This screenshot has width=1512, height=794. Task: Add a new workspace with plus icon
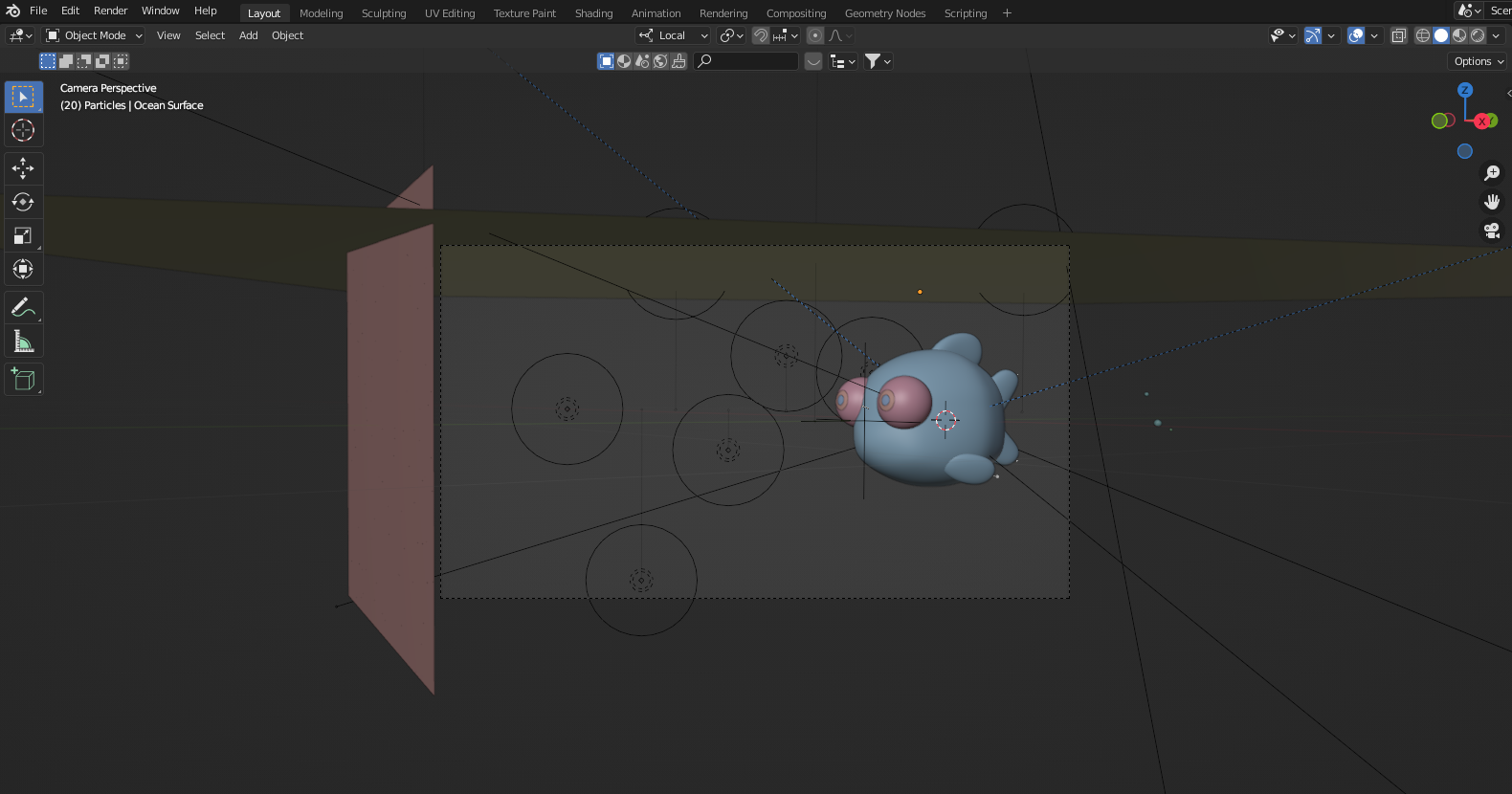[1007, 13]
